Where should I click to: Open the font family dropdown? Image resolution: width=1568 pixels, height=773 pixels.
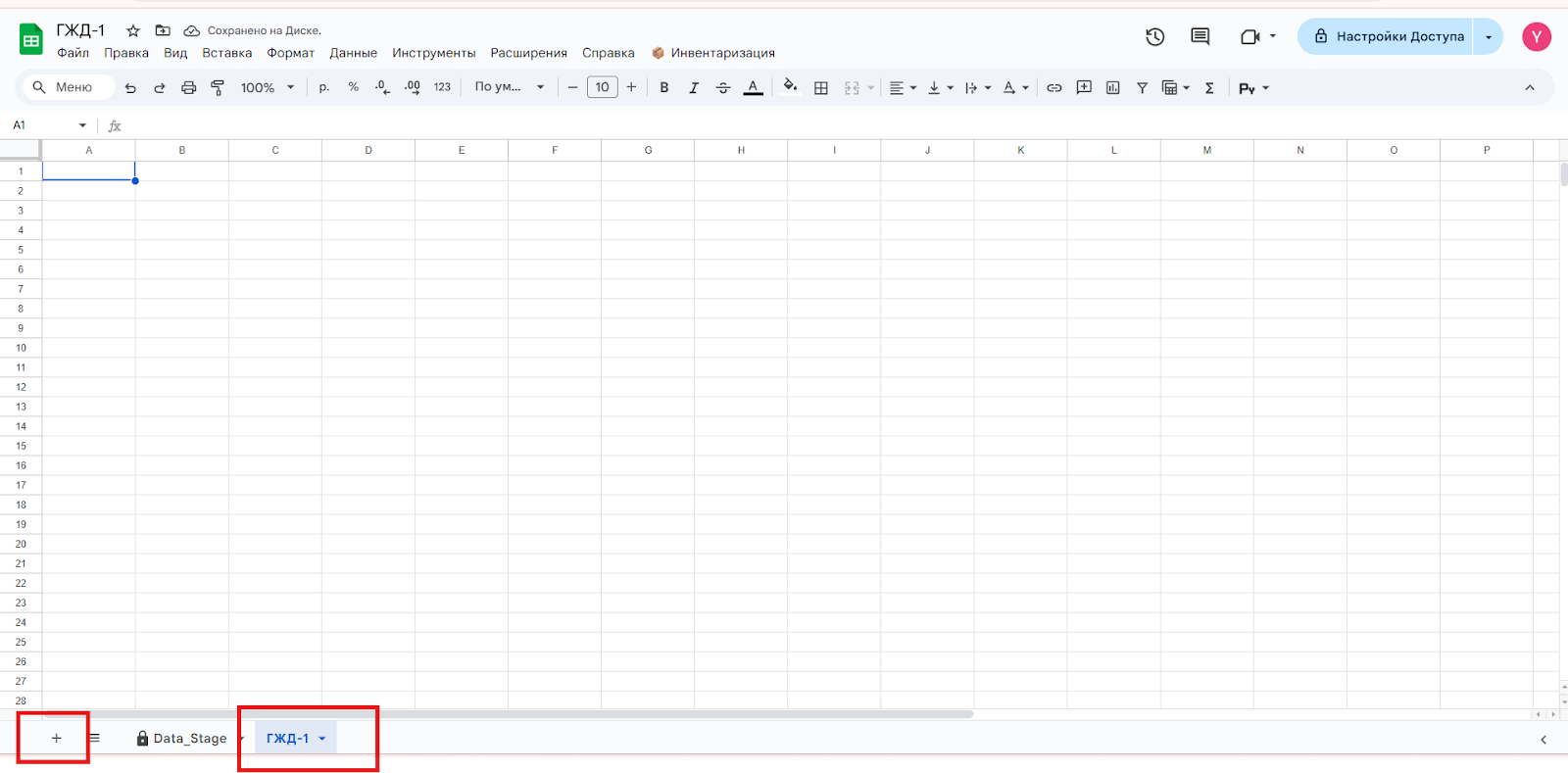510,87
